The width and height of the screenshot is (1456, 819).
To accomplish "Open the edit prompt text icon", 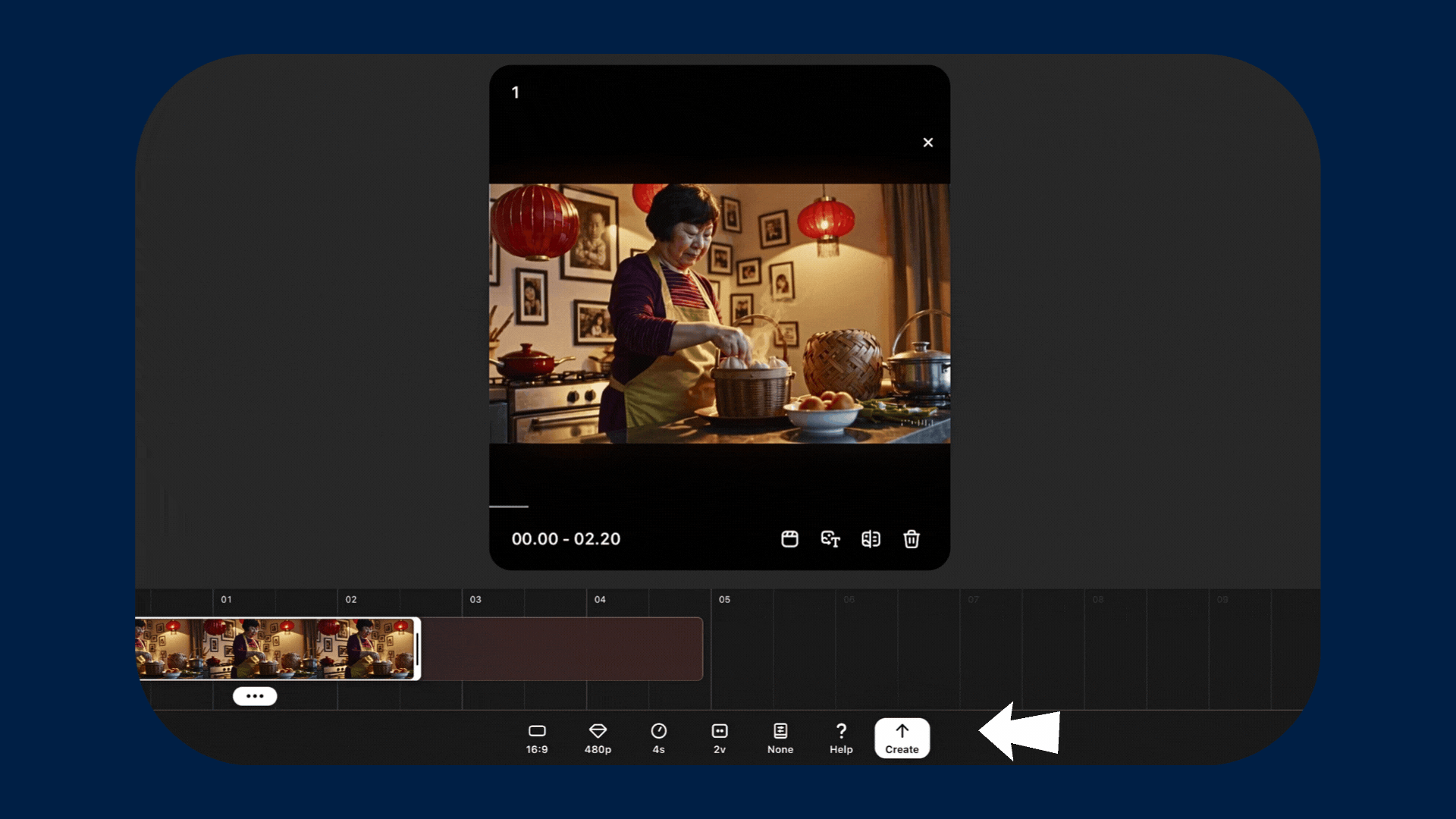I will (x=830, y=539).
